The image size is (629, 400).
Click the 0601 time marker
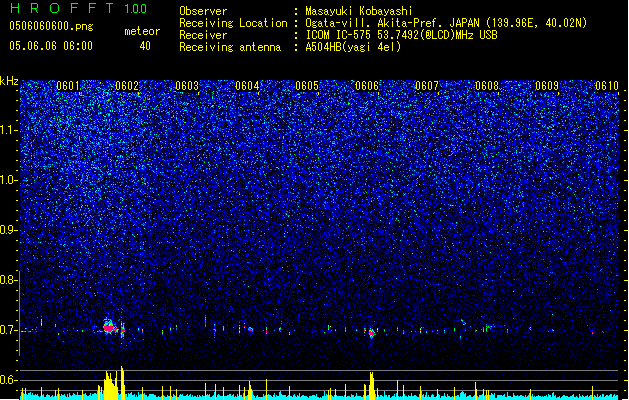[x=68, y=86]
